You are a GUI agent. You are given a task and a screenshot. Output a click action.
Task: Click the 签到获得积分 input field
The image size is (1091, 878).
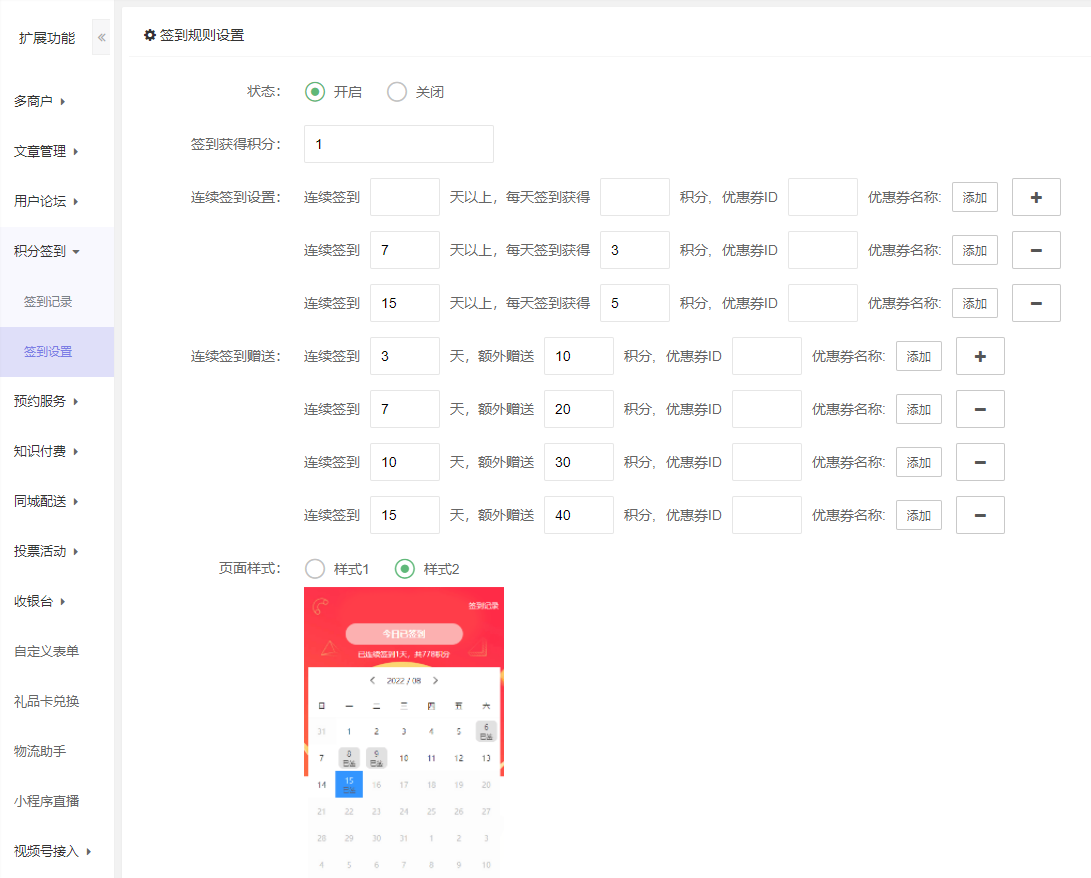pos(398,144)
